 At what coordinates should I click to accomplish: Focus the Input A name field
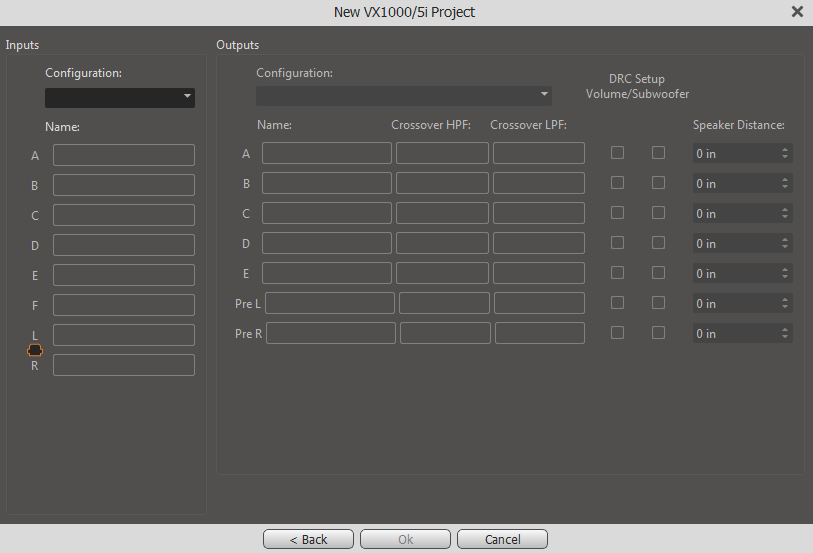point(124,155)
